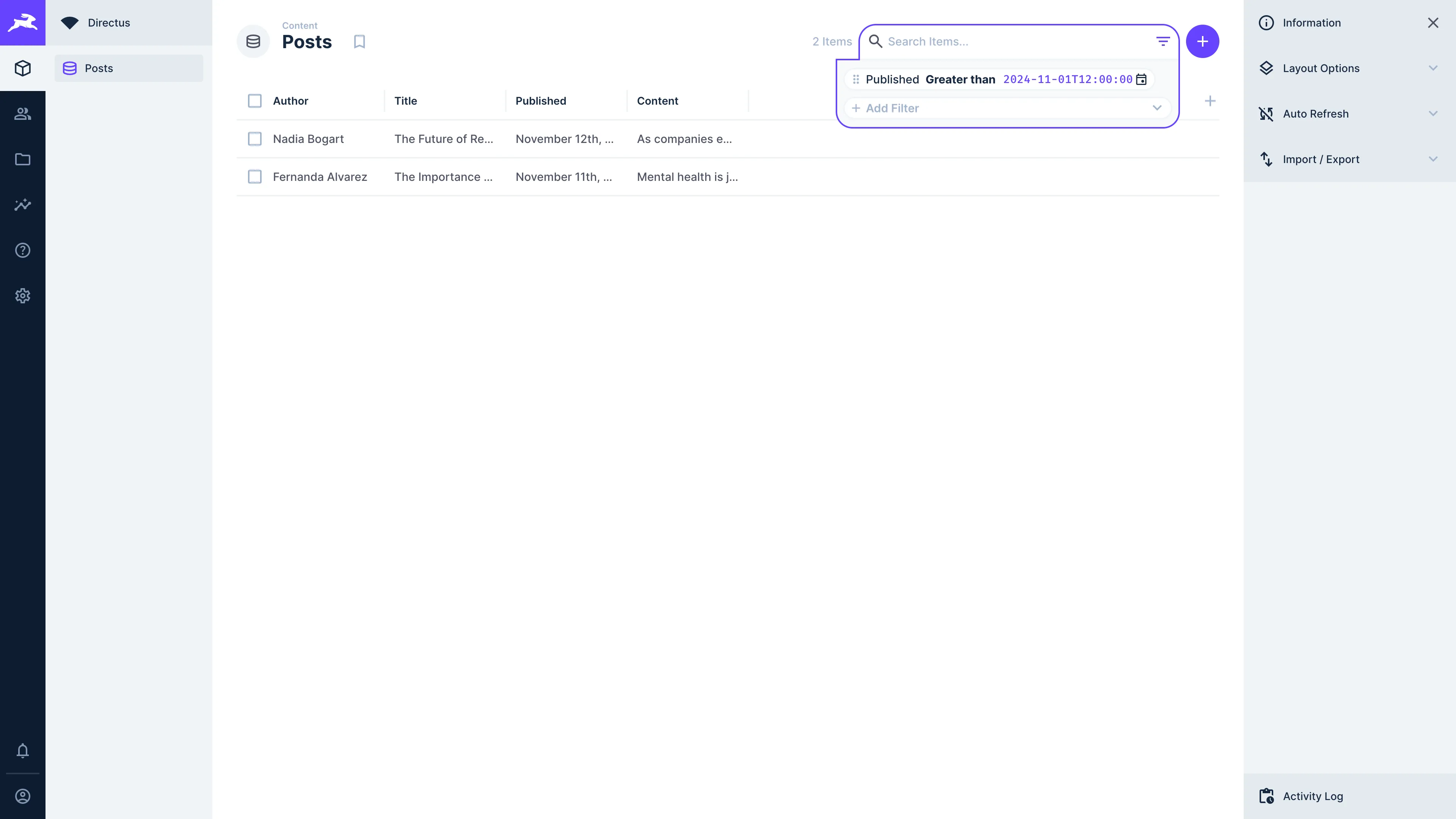Select Posts in the navigation menu
This screenshot has width=1456, height=819.
tap(99, 68)
